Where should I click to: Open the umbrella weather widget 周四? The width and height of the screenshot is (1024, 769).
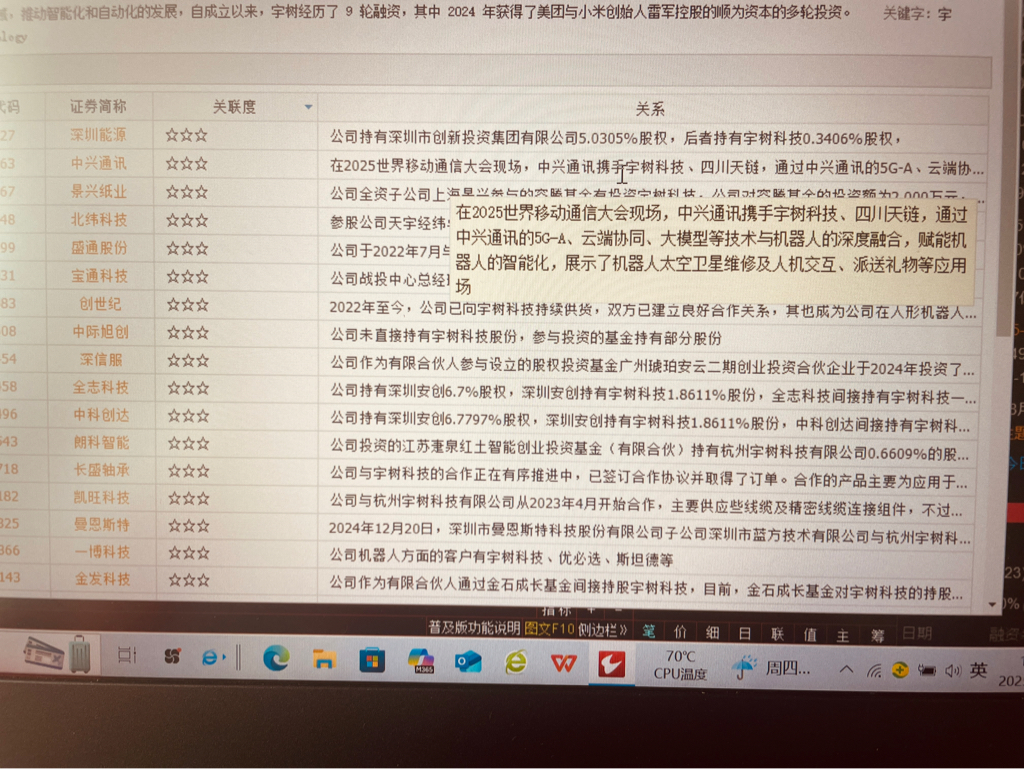click(773, 668)
